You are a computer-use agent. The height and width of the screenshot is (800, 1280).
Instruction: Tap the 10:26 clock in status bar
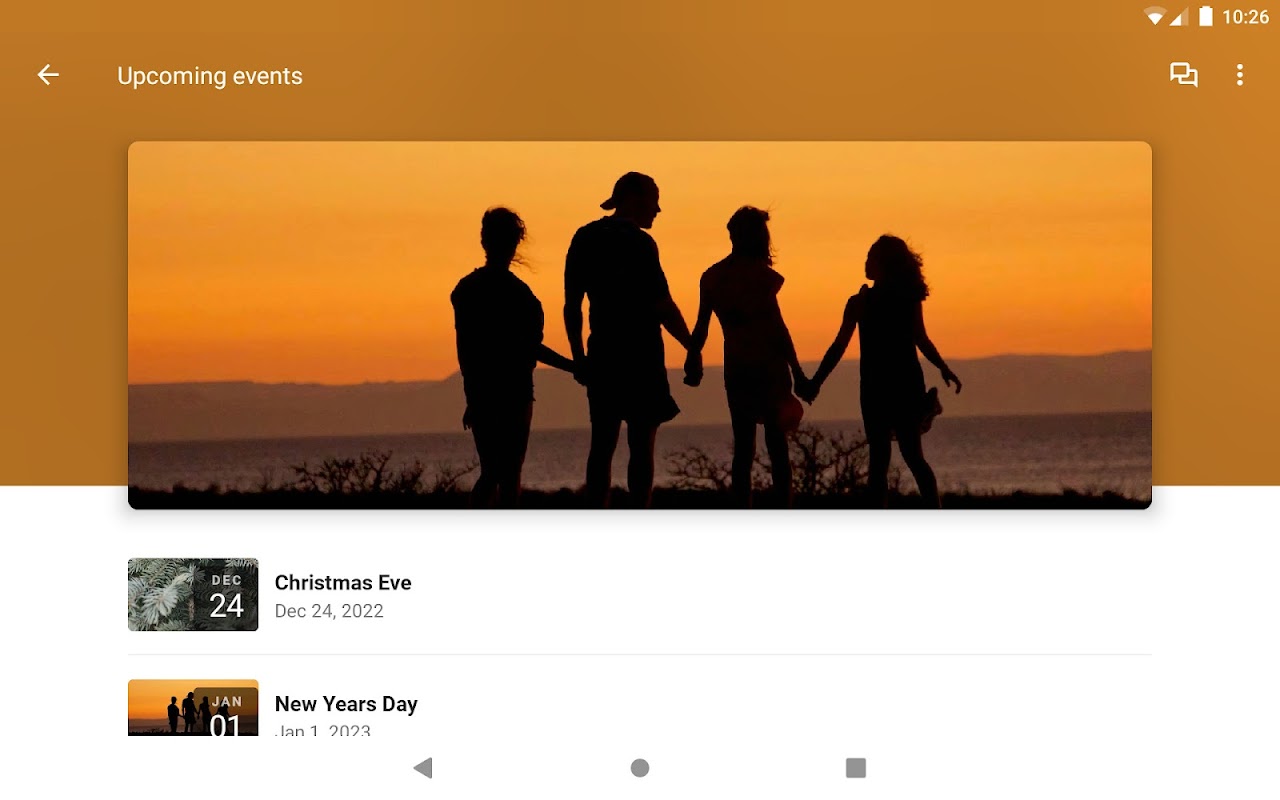[x=1245, y=17]
